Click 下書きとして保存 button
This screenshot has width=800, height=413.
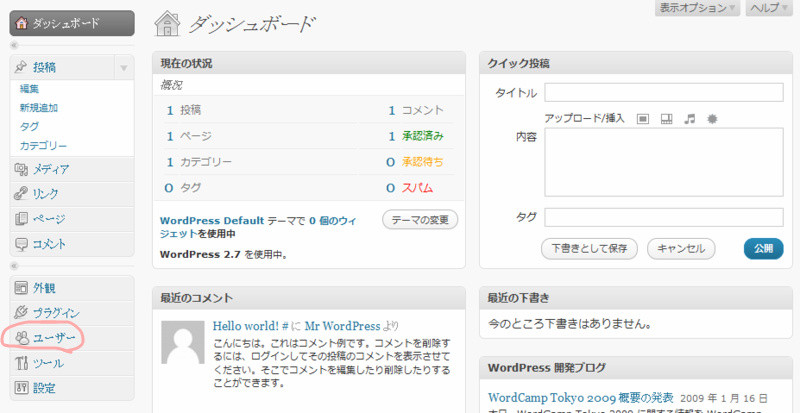[589, 249]
